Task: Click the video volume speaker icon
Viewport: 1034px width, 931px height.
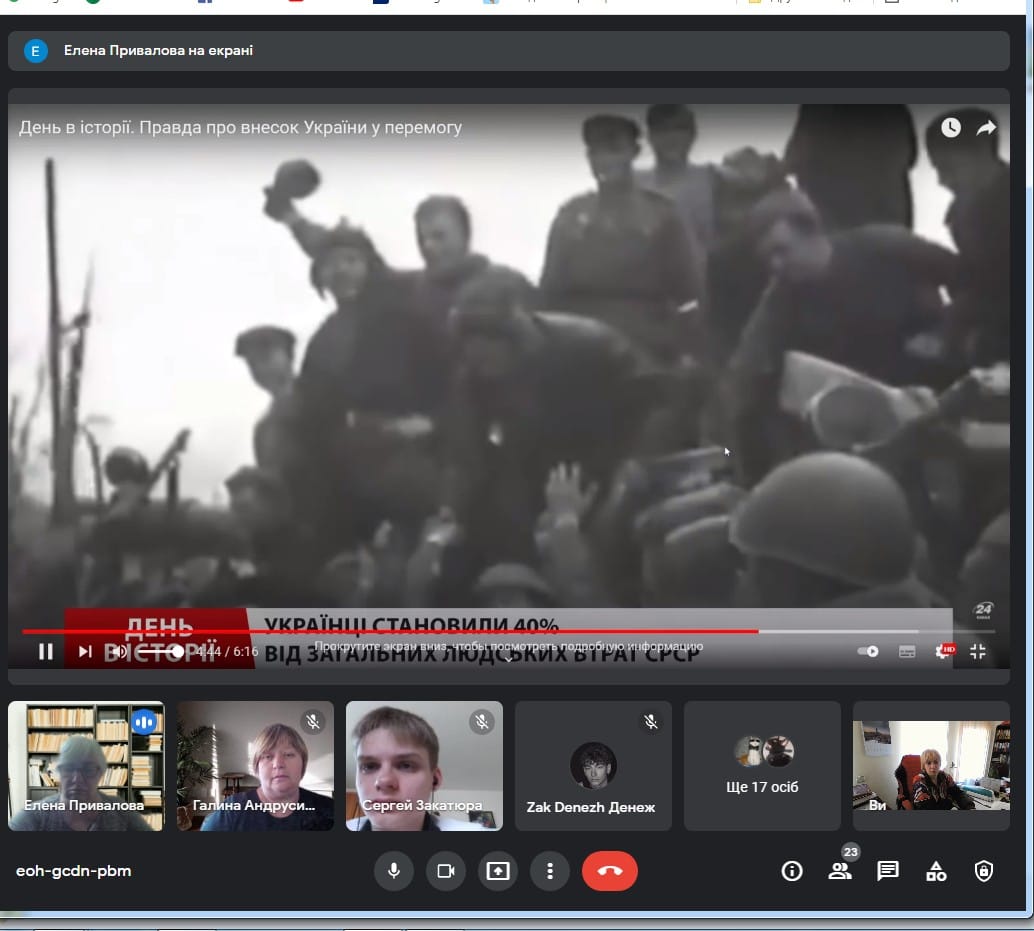Action: click(x=118, y=652)
